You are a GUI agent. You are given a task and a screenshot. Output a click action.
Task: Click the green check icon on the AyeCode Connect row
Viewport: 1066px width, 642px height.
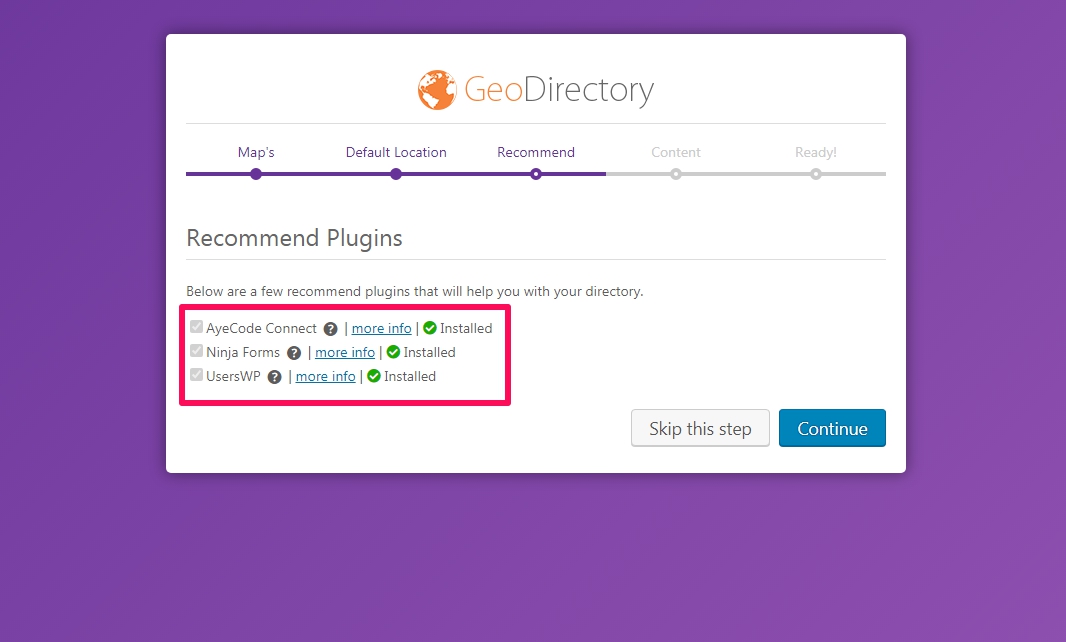coord(430,328)
